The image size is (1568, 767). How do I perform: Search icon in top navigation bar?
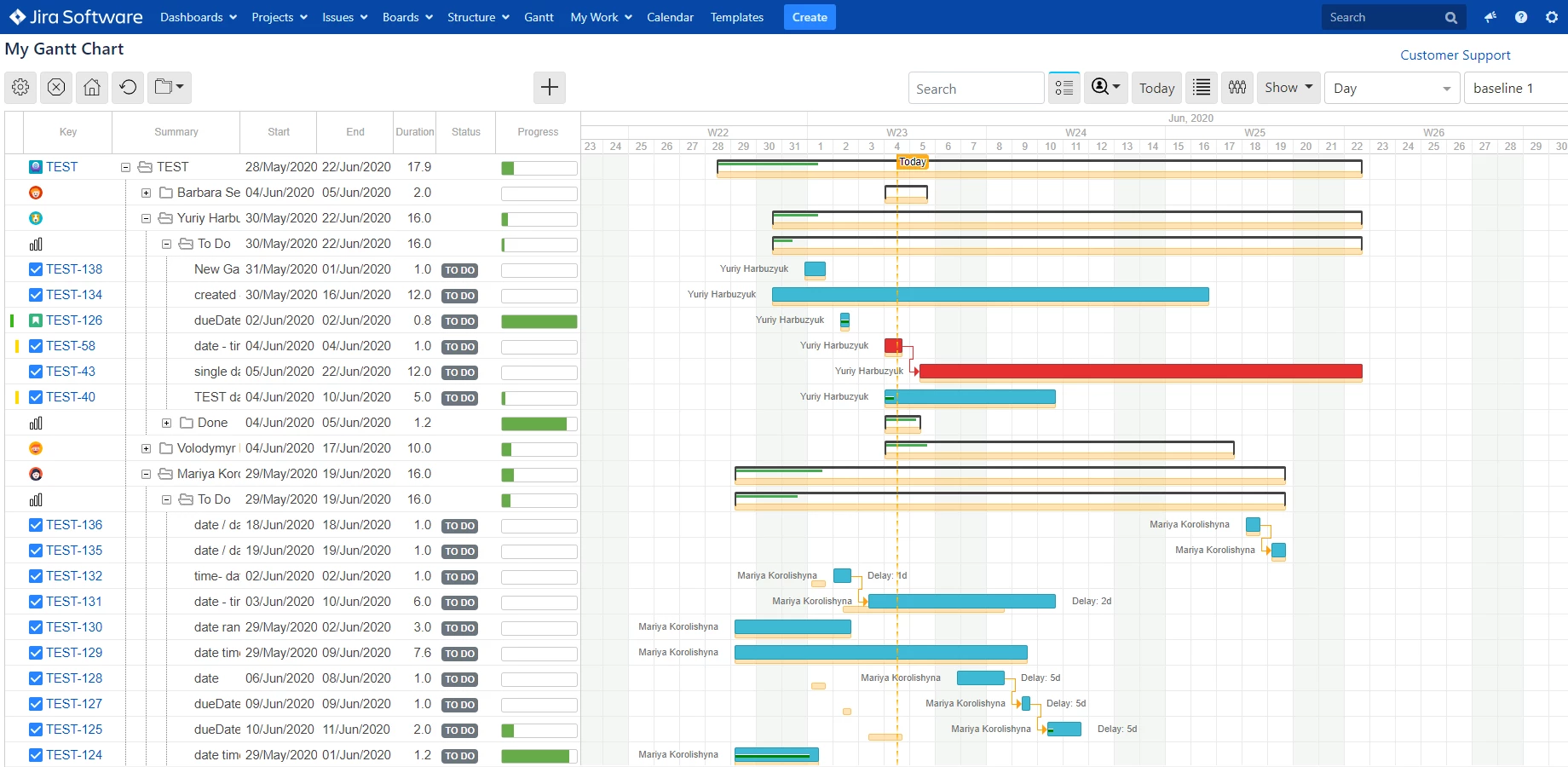(1450, 17)
